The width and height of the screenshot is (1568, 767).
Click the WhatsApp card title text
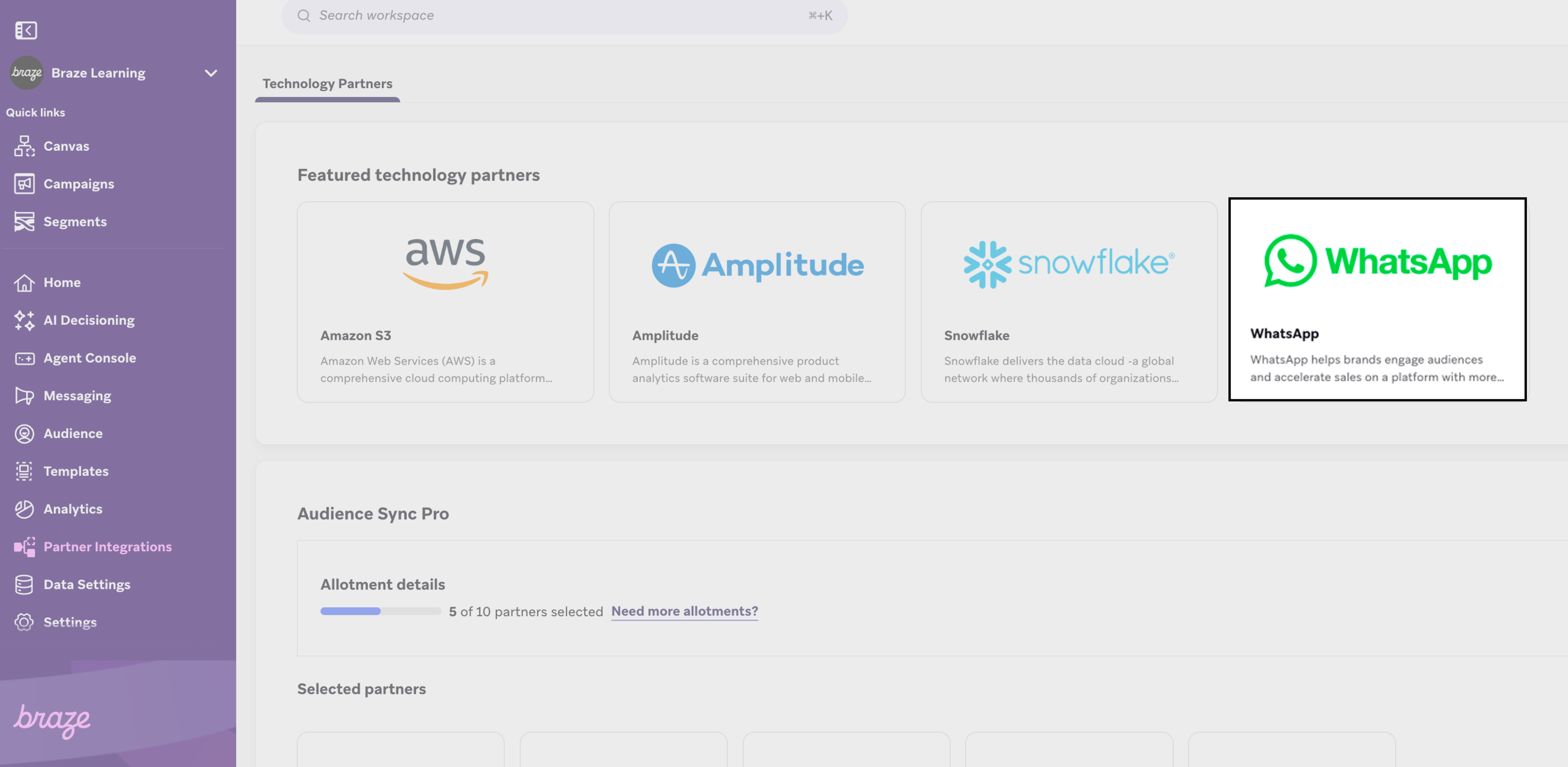pos(1285,334)
